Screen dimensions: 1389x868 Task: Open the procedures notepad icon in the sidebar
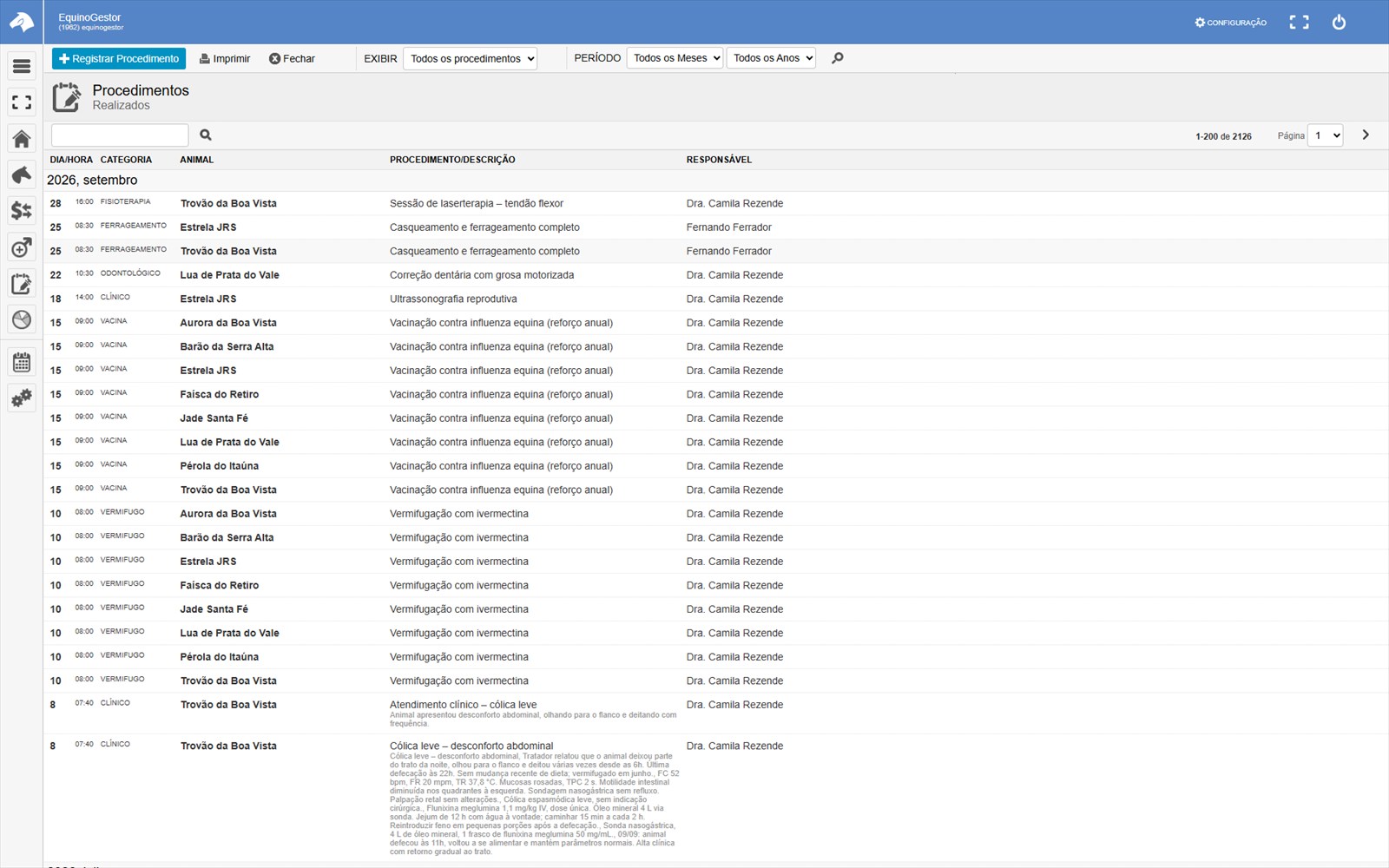pos(22,284)
